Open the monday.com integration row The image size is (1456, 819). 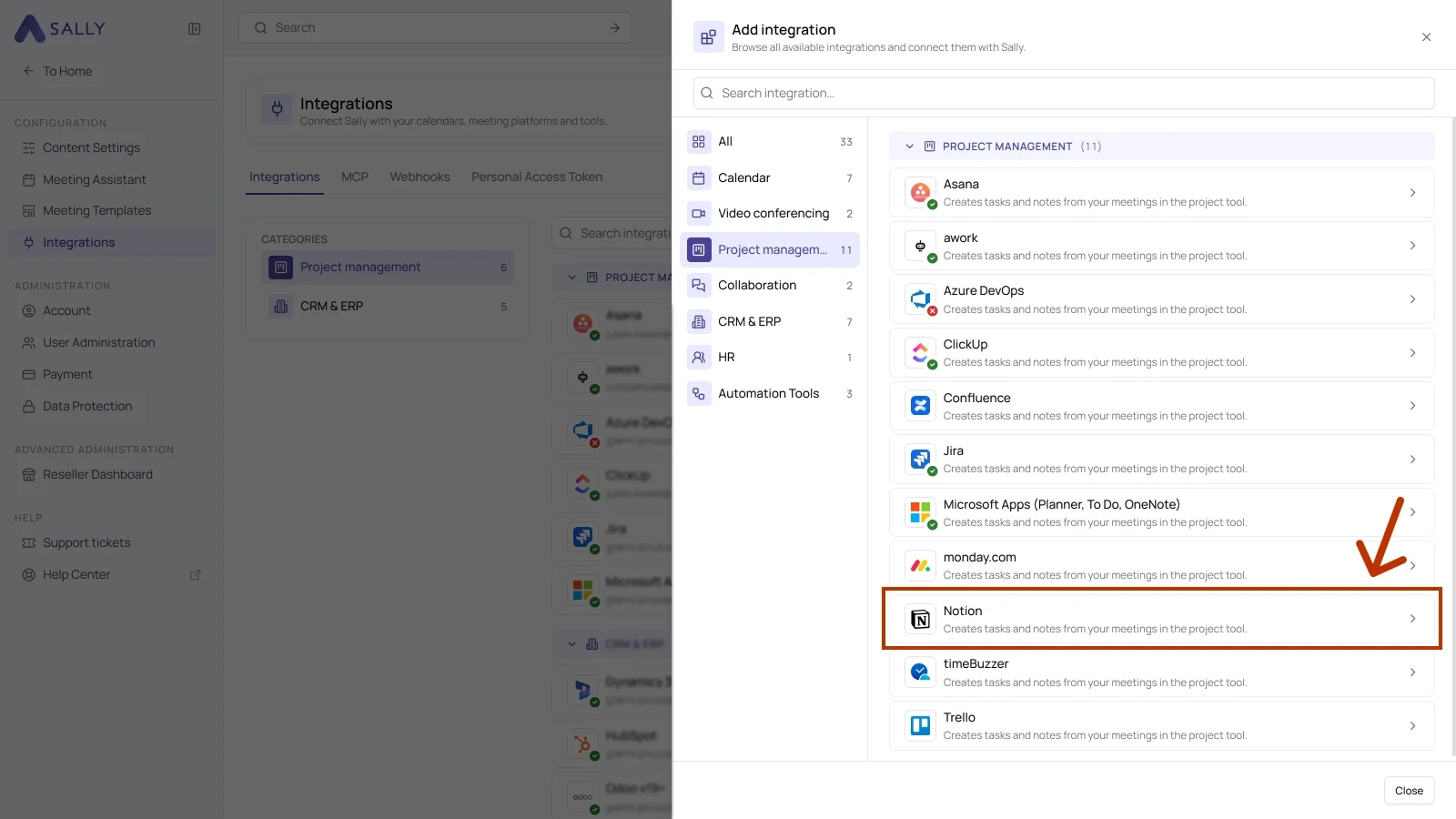tap(1161, 566)
